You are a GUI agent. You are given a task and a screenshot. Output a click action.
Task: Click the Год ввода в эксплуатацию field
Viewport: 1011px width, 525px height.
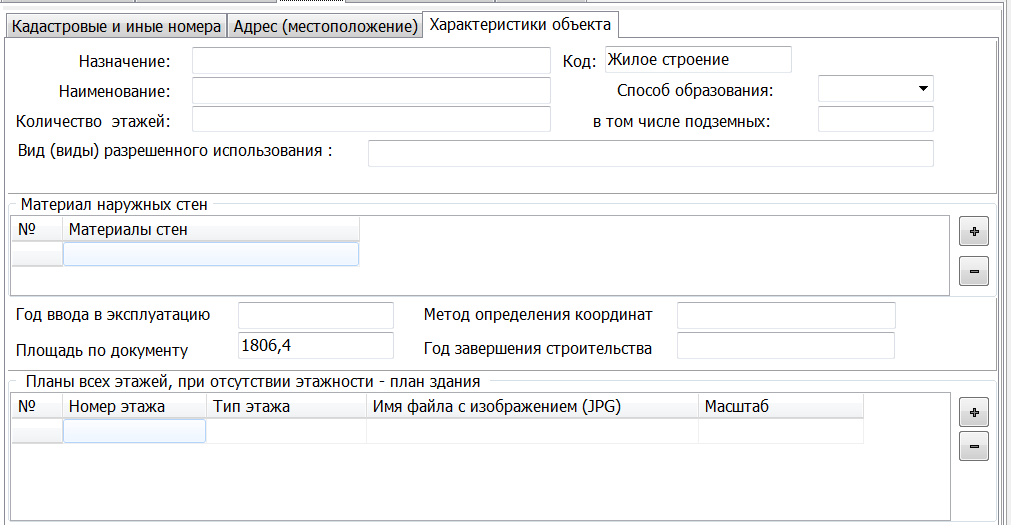click(316, 316)
